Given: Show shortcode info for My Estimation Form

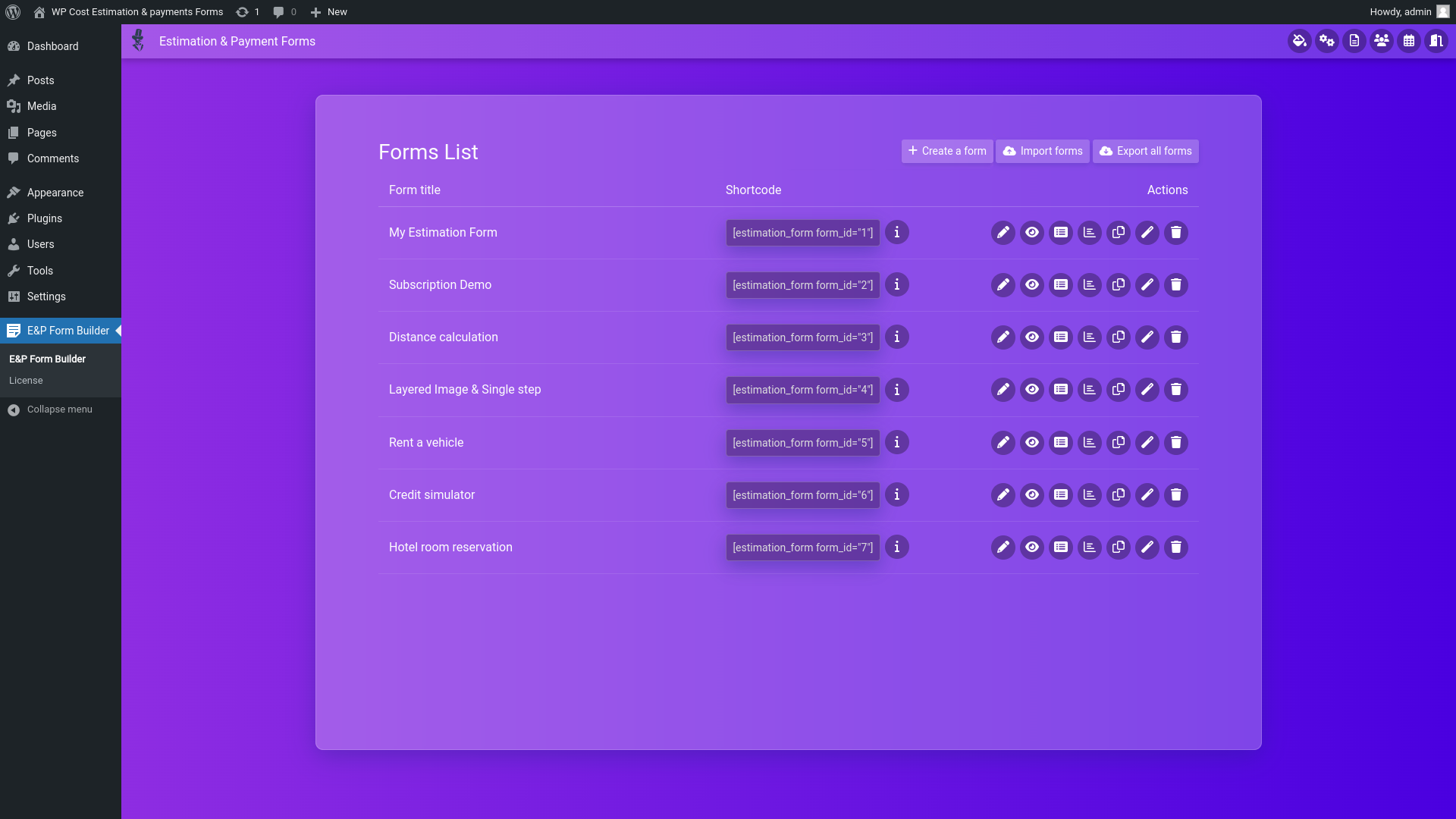Looking at the screenshot, I should pos(897,233).
